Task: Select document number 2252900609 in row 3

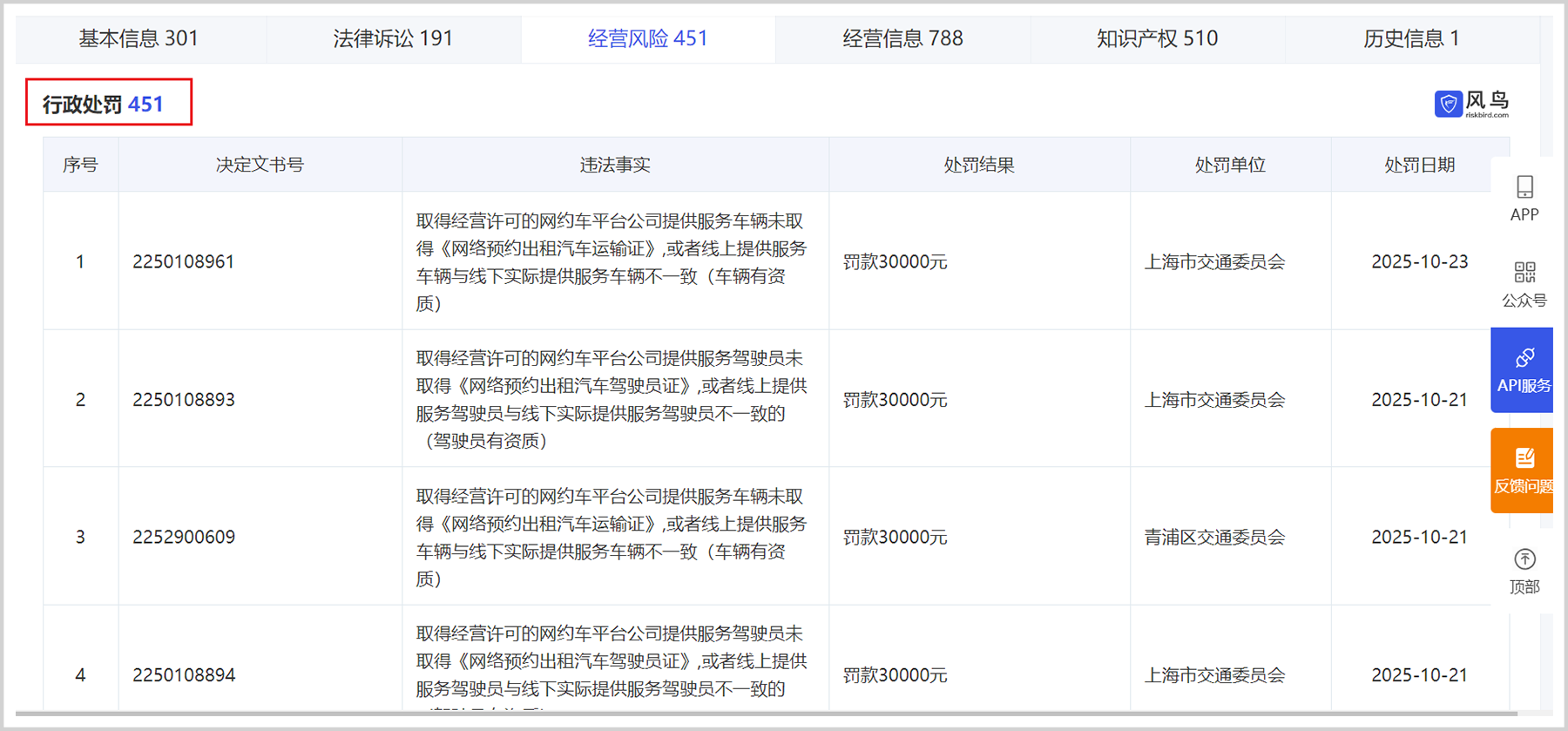Action: [184, 538]
